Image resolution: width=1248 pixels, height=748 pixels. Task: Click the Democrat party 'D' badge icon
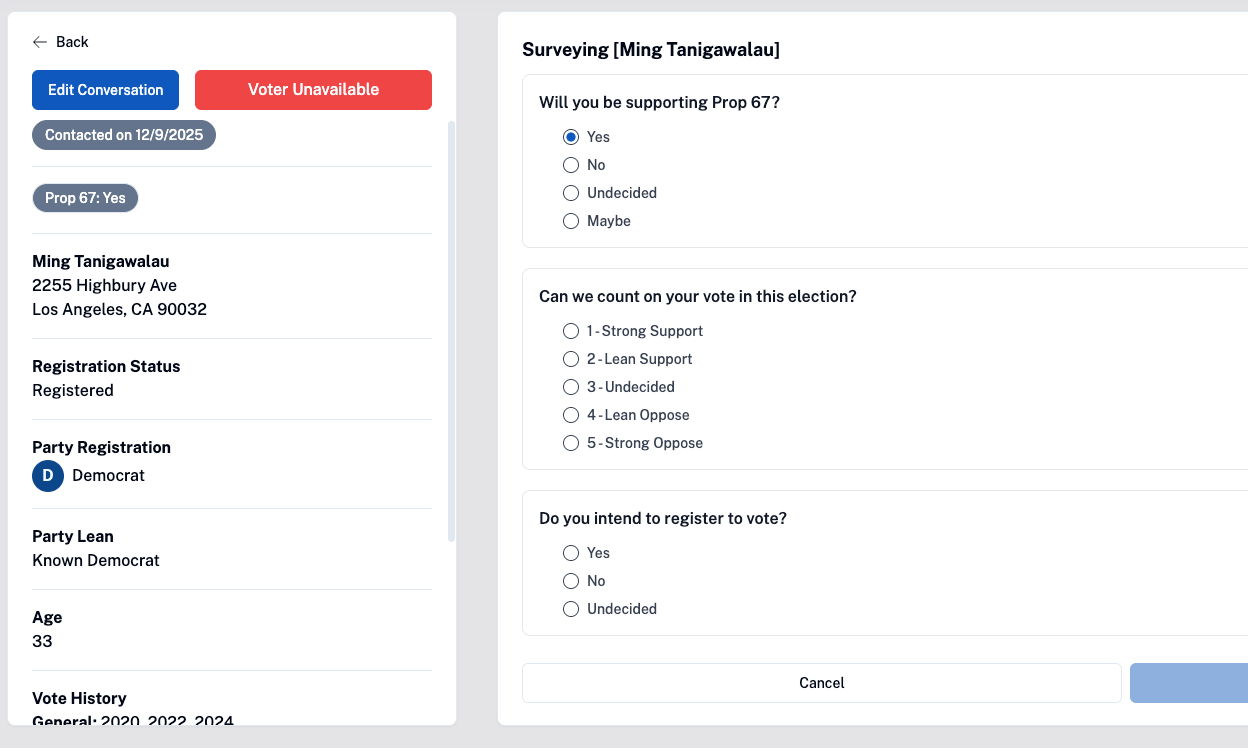coord(48,476)
